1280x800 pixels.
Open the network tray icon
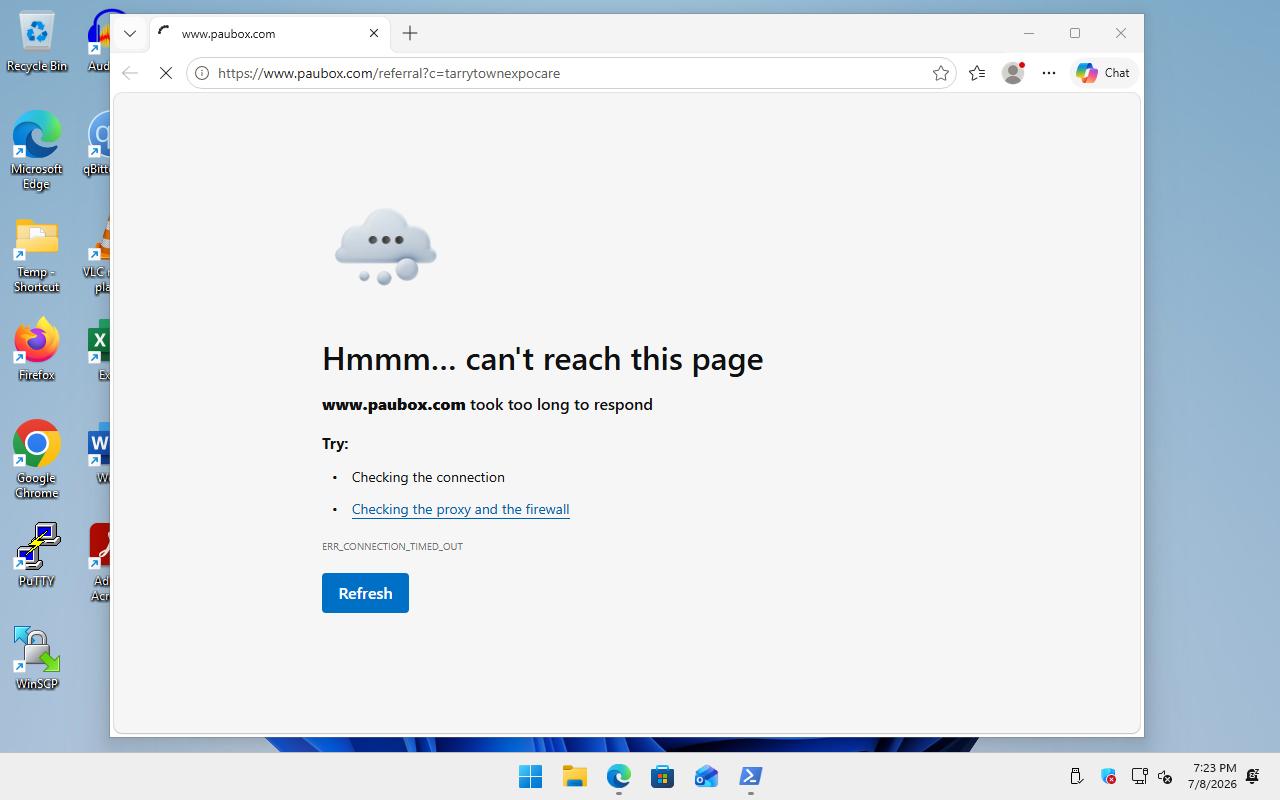click(x=1139, y=776)
